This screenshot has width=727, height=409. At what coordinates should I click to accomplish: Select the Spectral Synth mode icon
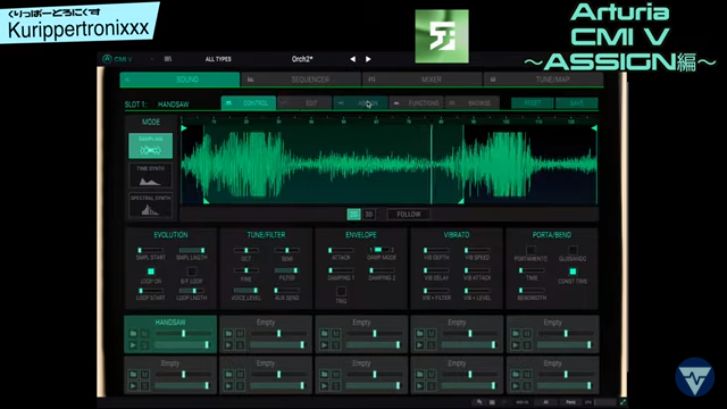pos(151,204)
